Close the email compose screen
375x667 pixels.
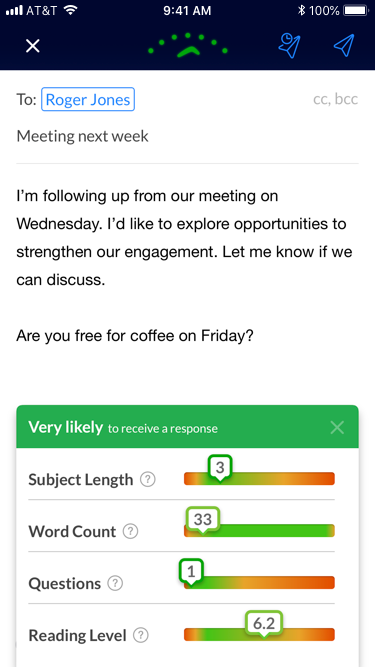pos(33,46)
